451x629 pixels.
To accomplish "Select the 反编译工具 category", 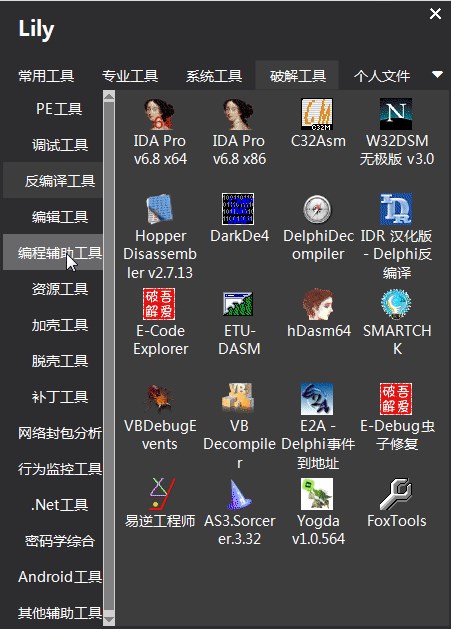I will (x=53, y=181).
